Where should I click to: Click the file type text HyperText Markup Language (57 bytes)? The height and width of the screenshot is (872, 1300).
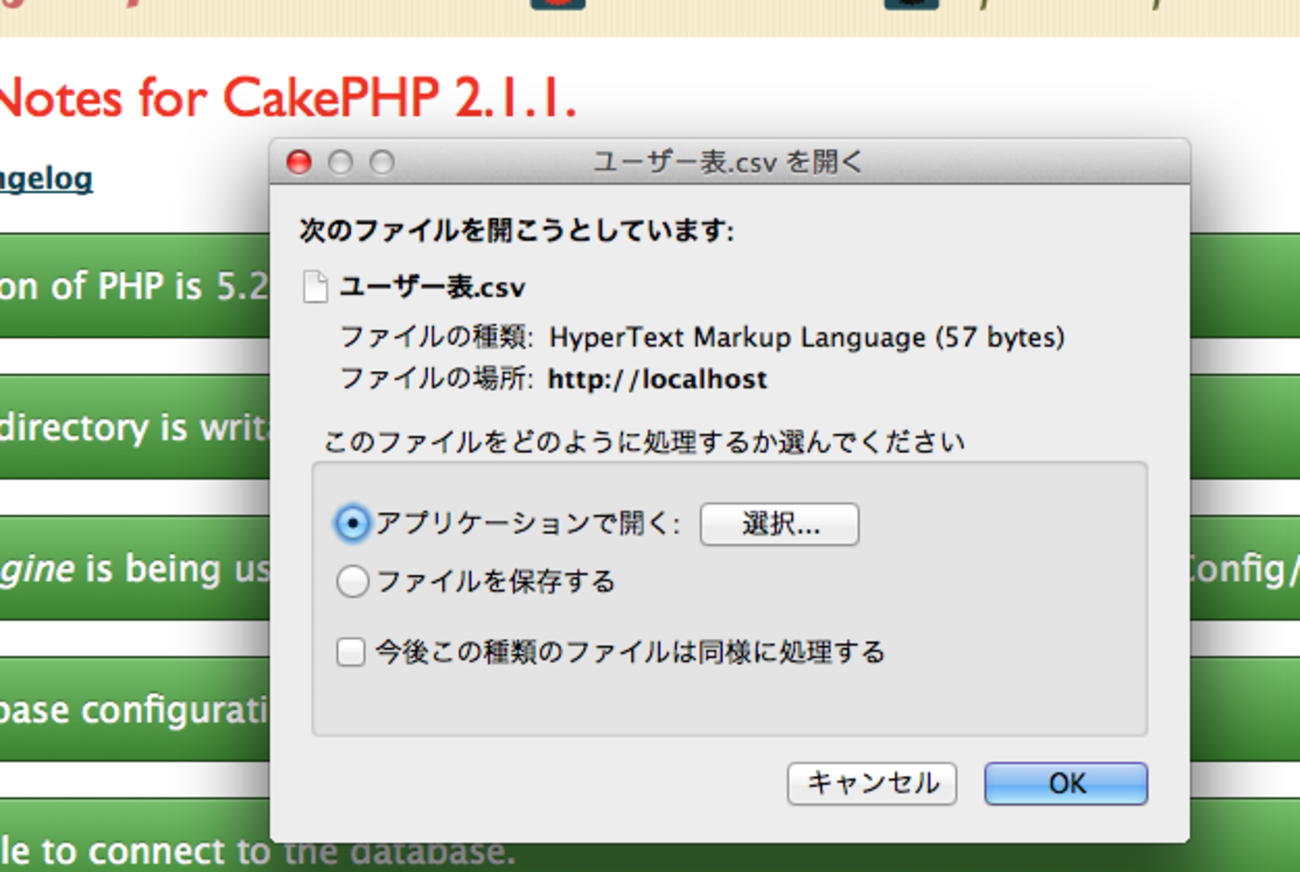click(x=807, y=337)
